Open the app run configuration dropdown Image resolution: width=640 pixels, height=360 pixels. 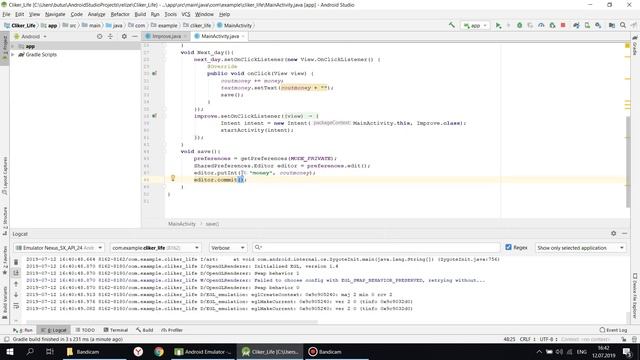[475, 25]
